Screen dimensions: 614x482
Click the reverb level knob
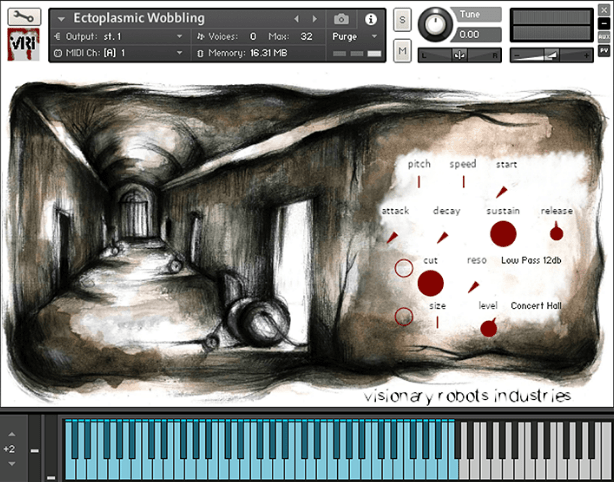pos(488,328)
